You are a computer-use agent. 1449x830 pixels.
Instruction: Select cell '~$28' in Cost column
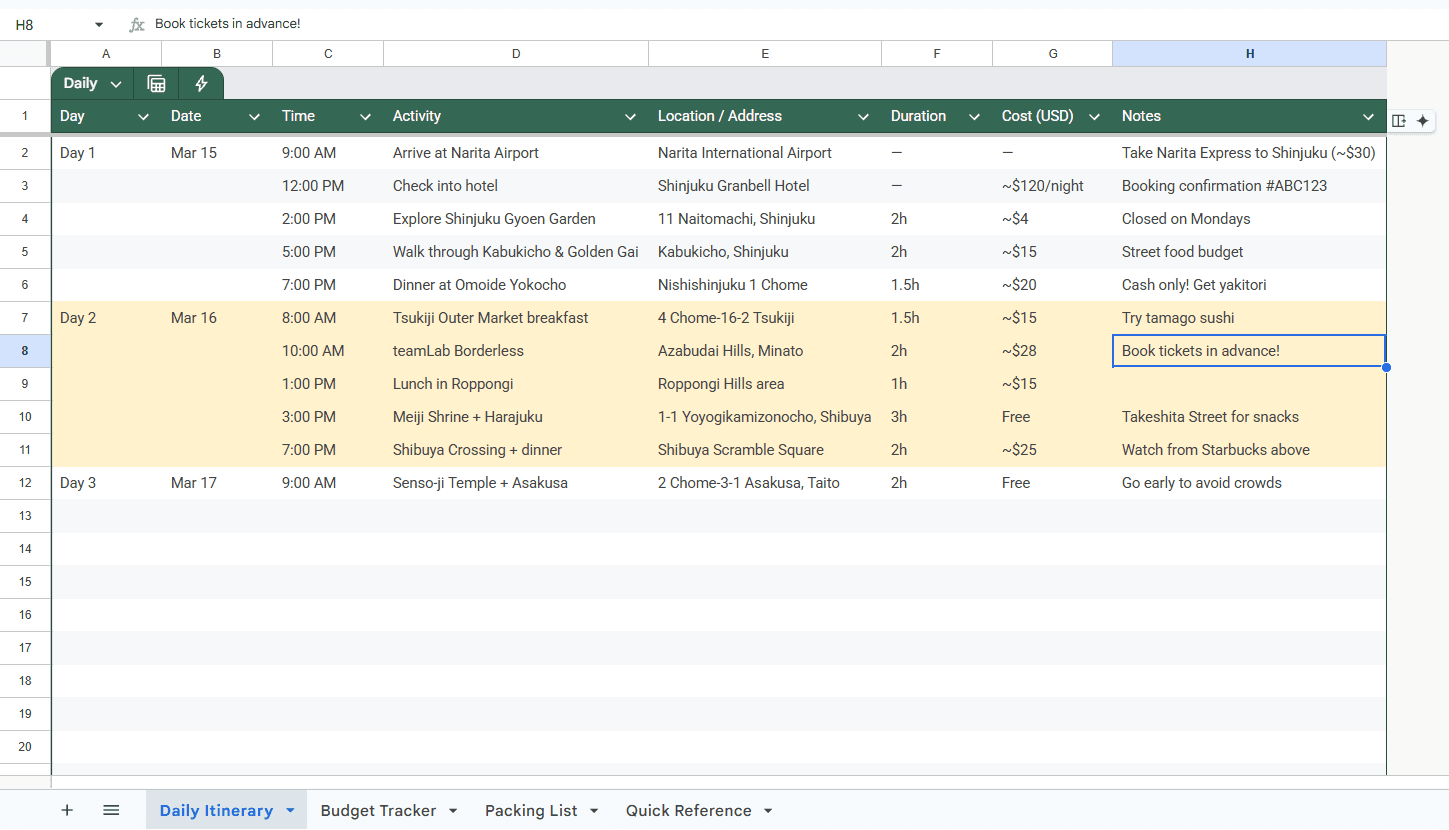[1052, 351]
